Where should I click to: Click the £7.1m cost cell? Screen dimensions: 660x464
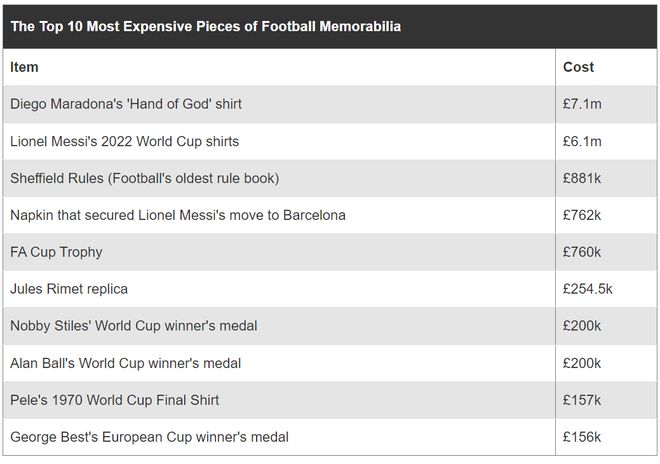point(582,104)
